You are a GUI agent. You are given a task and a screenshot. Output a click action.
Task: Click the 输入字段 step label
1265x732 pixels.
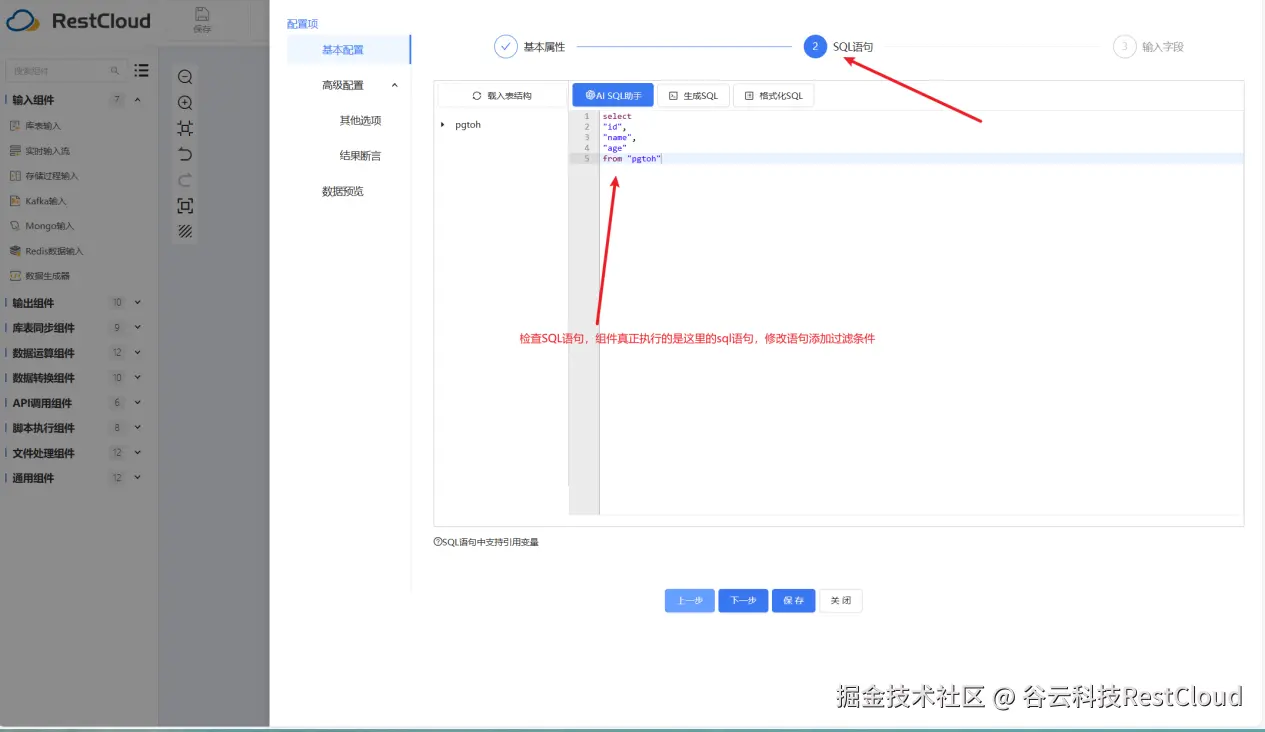(1163, 47)
